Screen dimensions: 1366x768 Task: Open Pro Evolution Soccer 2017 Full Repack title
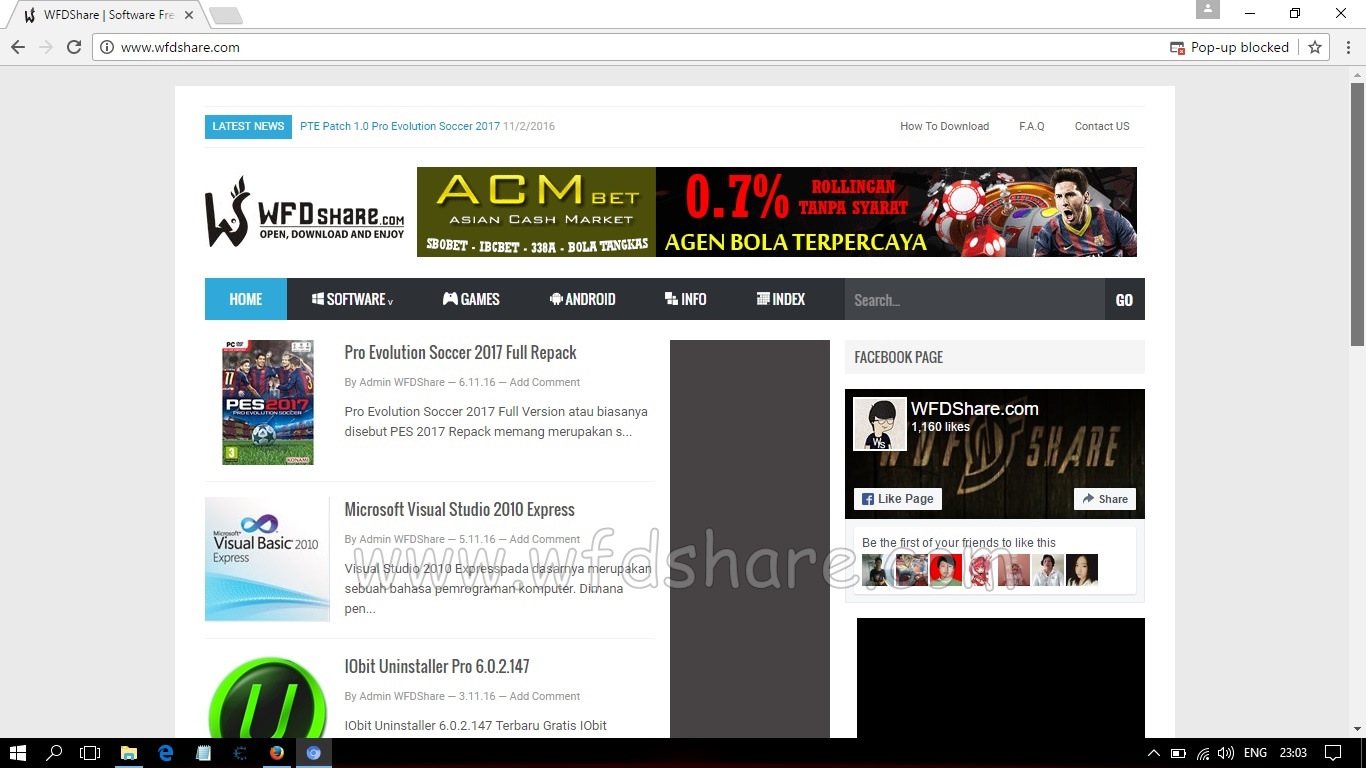[461, 352]
